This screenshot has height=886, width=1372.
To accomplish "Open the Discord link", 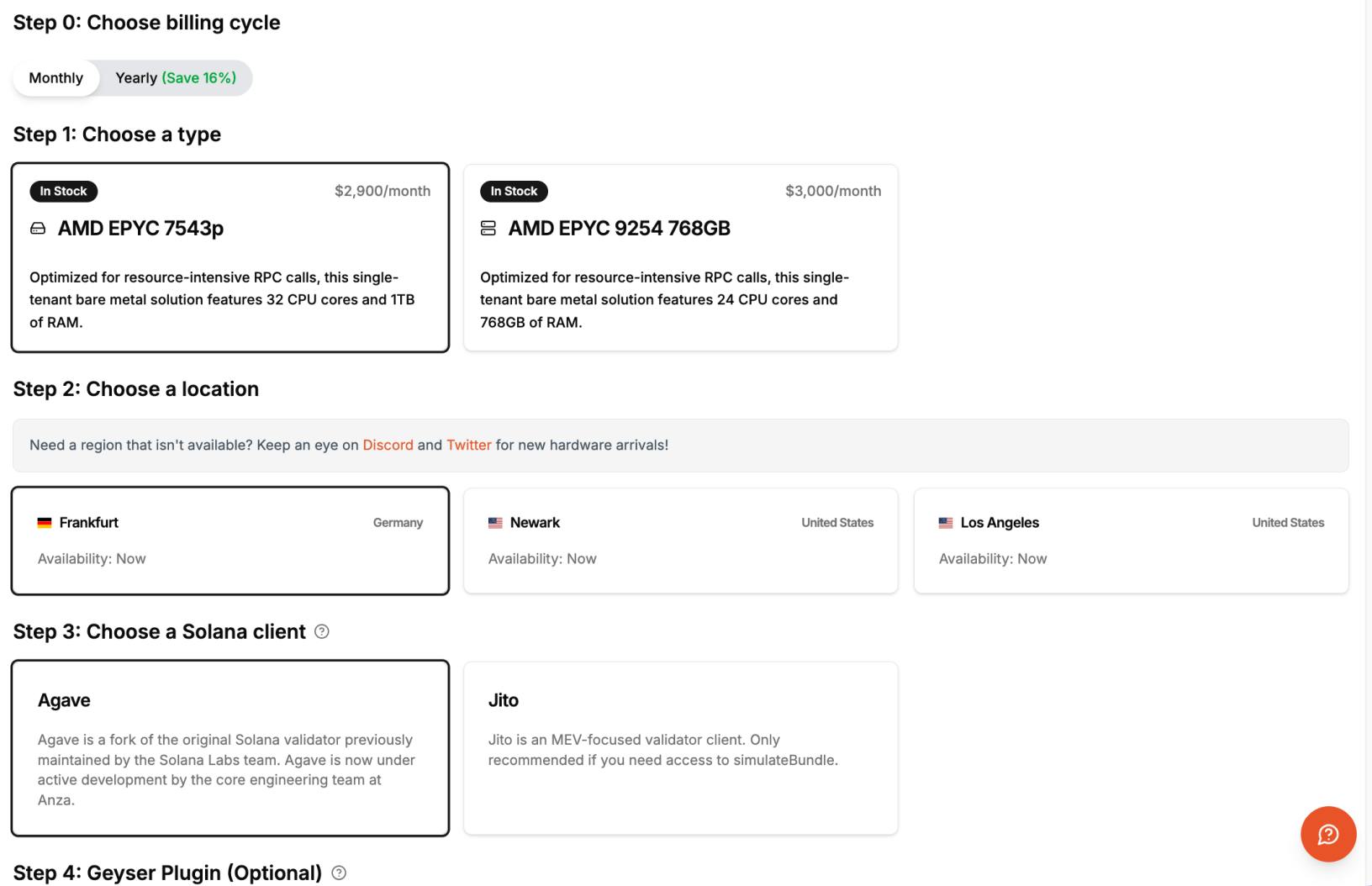I will [388, 445].
